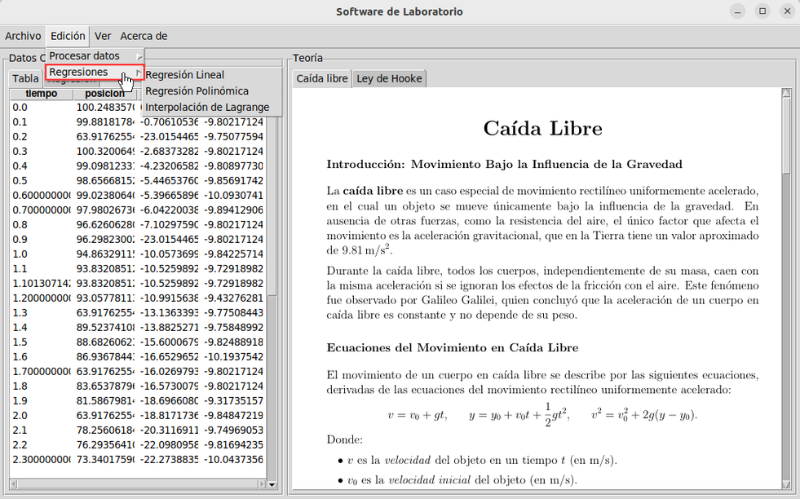Click the Caída Libre document title
The image size is (800, 500).
[542, 129]
